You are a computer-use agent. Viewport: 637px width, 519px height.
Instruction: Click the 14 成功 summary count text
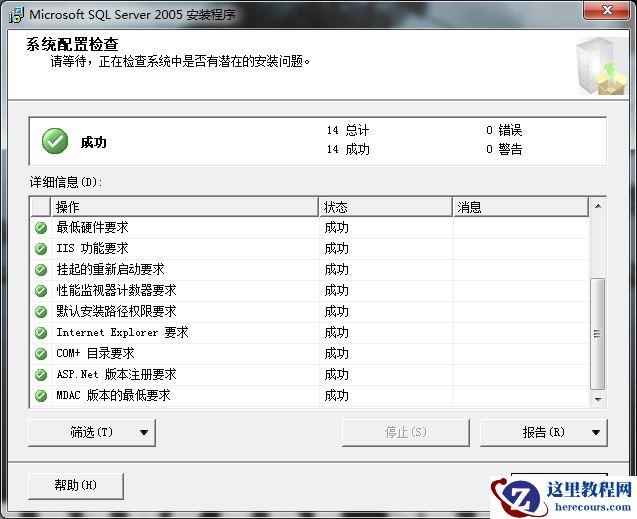pos(348,149)
